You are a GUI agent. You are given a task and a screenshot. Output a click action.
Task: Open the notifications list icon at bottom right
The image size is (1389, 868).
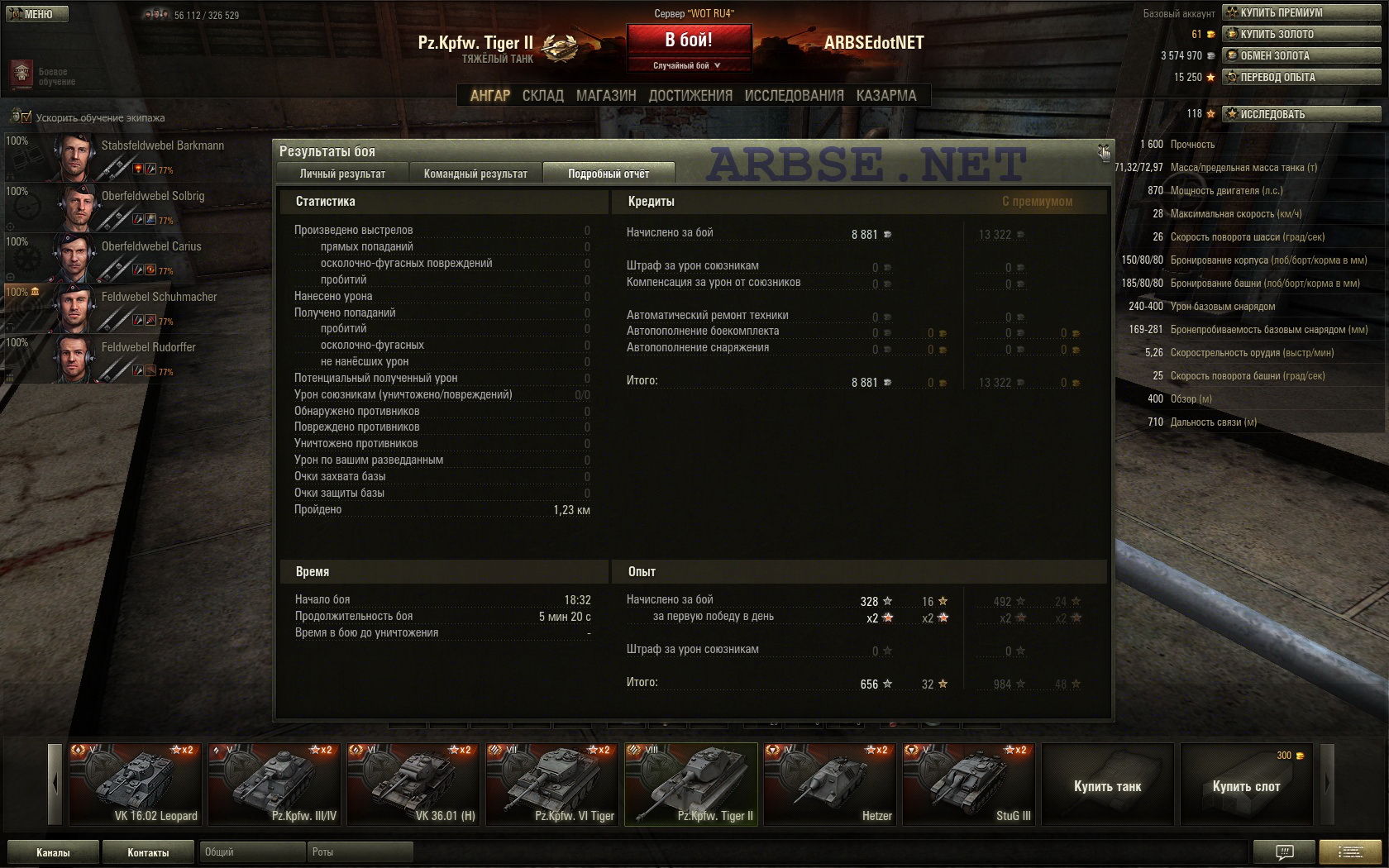(1351, 851)
